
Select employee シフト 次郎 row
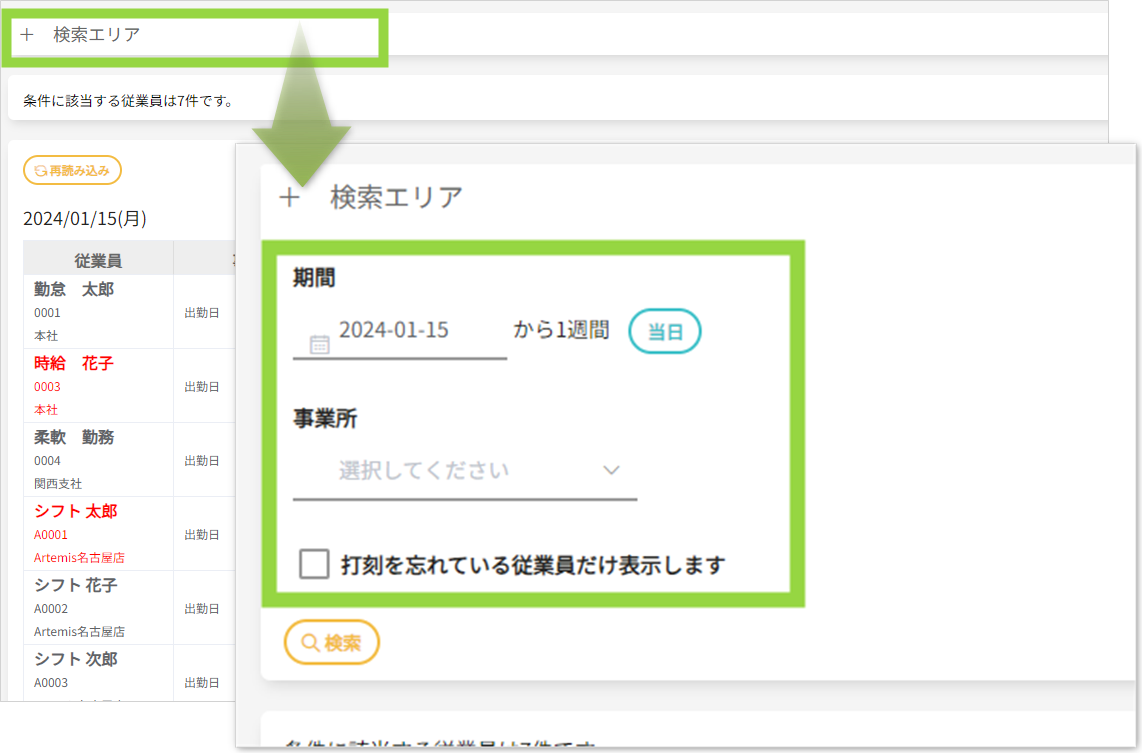coord(76,659)
